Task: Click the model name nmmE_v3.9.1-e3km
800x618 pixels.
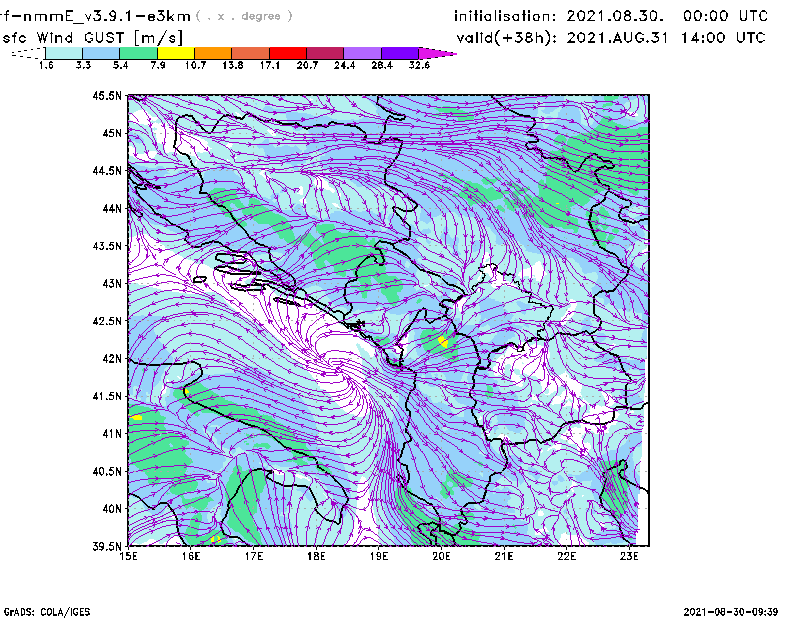Action: click(x=107, y=16)
